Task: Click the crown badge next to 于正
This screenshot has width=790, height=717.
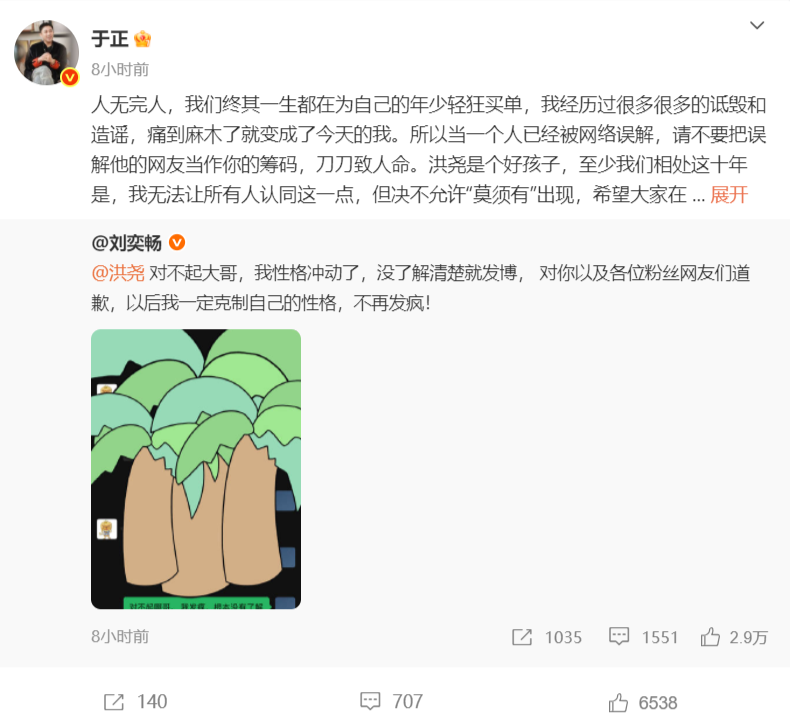Action: (x=143, y=39)
